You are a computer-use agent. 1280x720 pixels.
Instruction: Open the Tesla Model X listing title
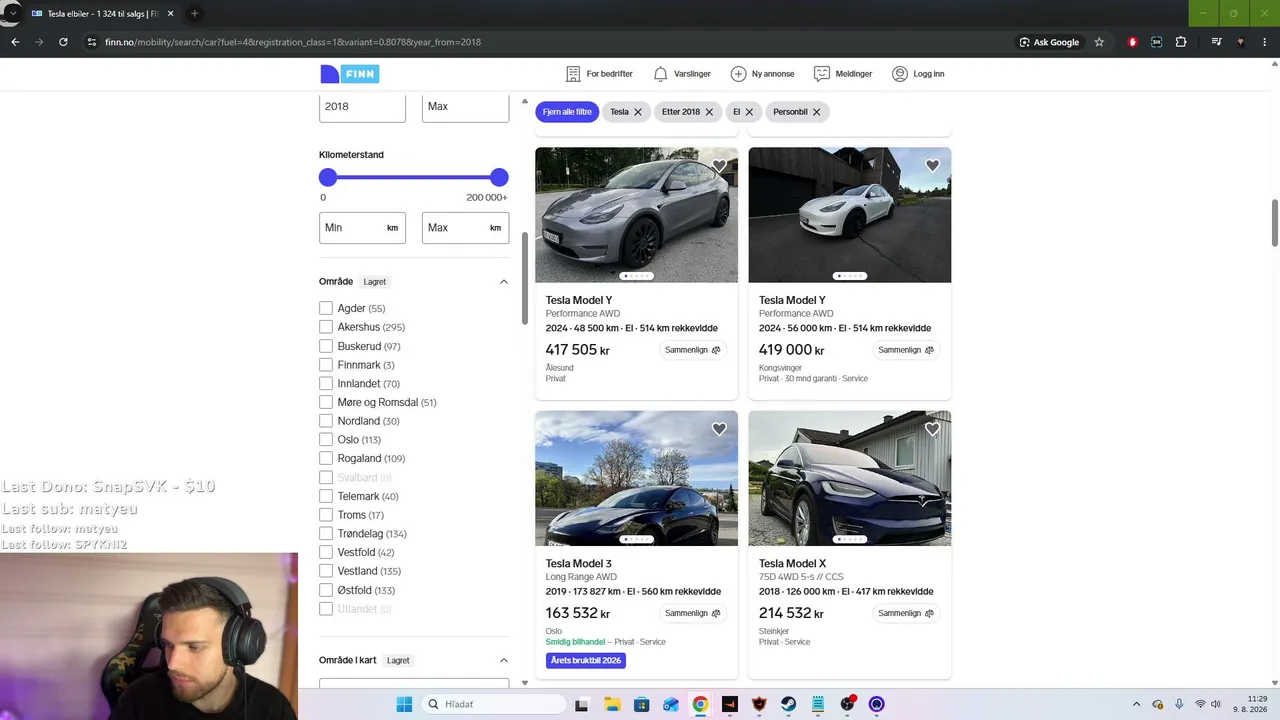792,564
